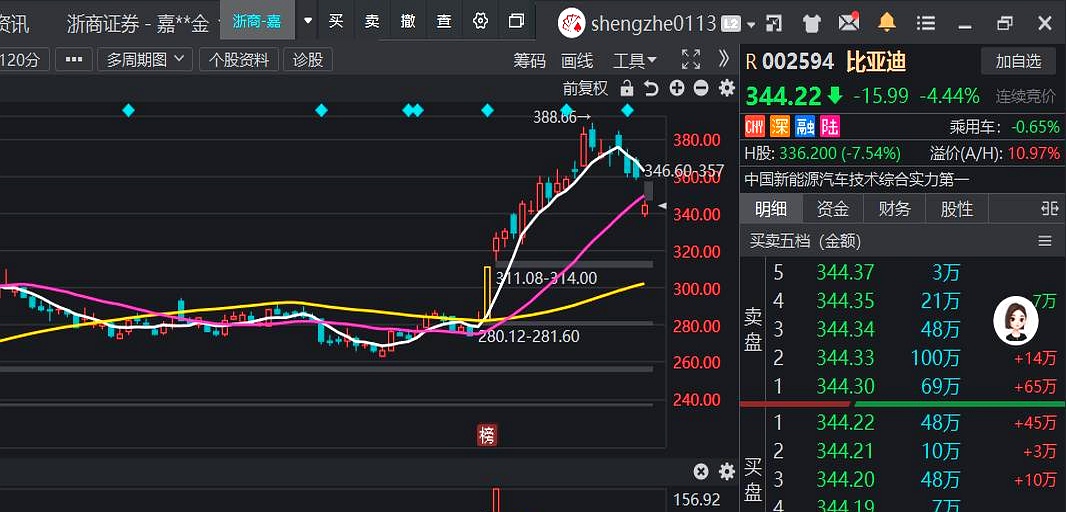1066x512 pixels.
Task: Open more periods ellipsis button
Action: pos(73,60)
